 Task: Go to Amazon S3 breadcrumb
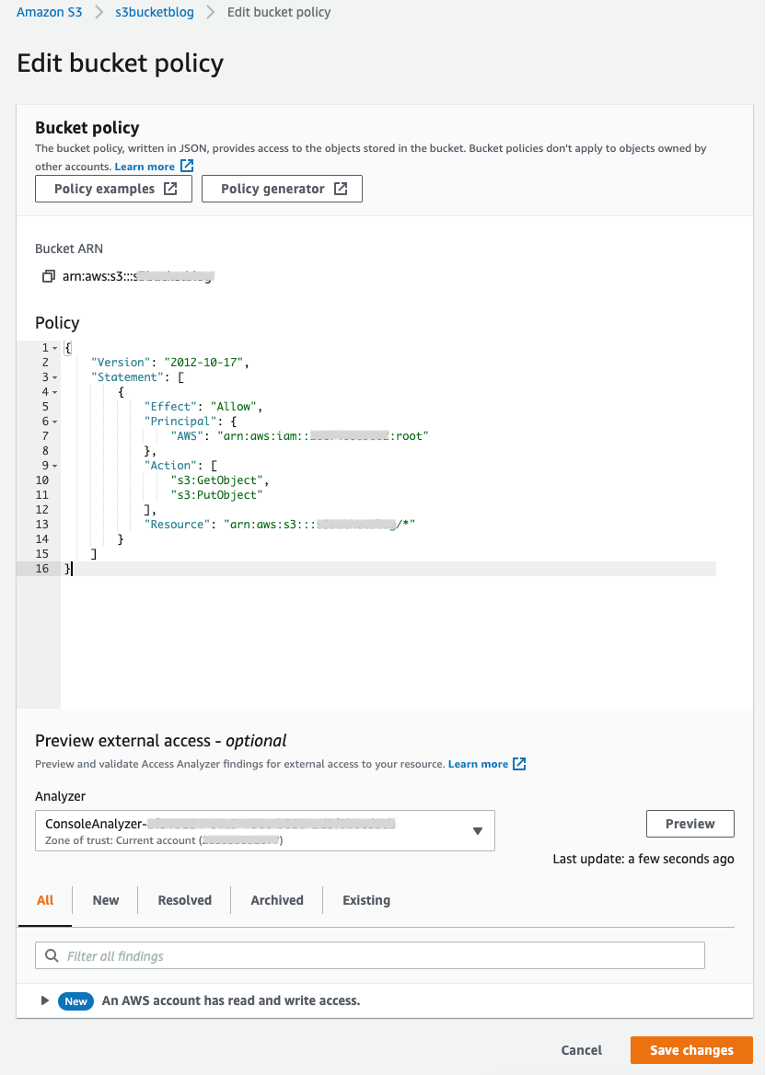pos(49,12)
